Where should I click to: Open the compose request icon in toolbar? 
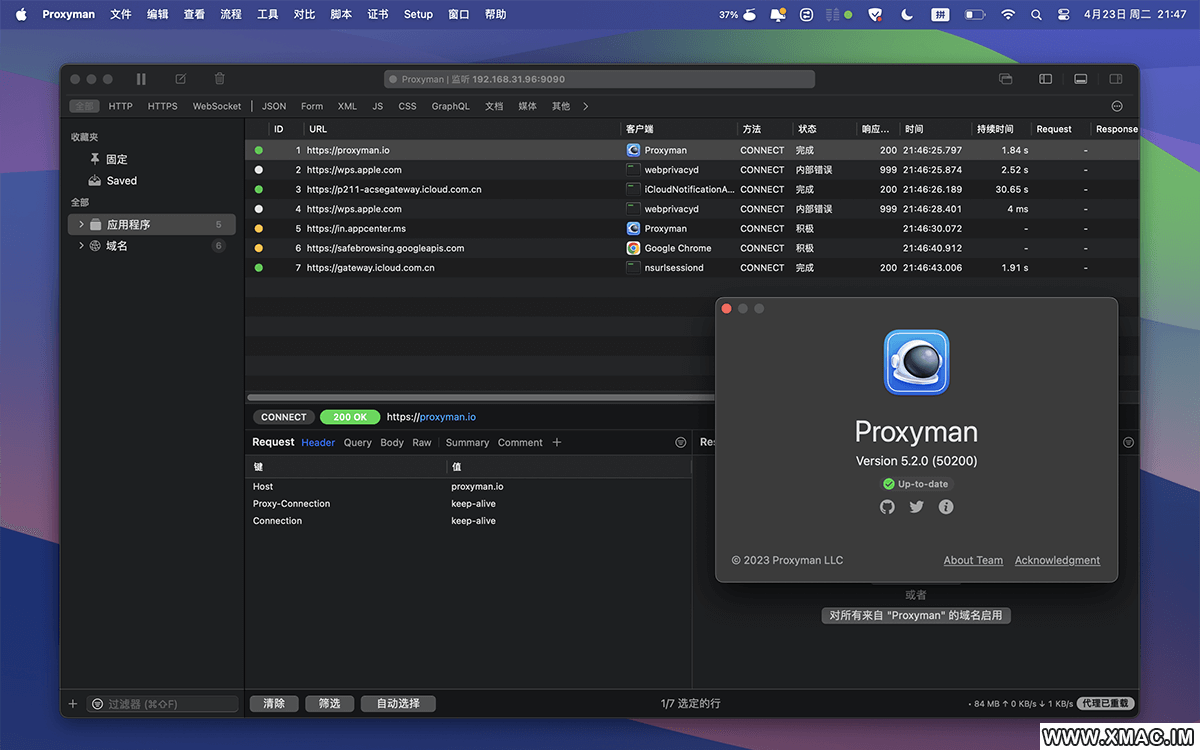click(181, 79)
